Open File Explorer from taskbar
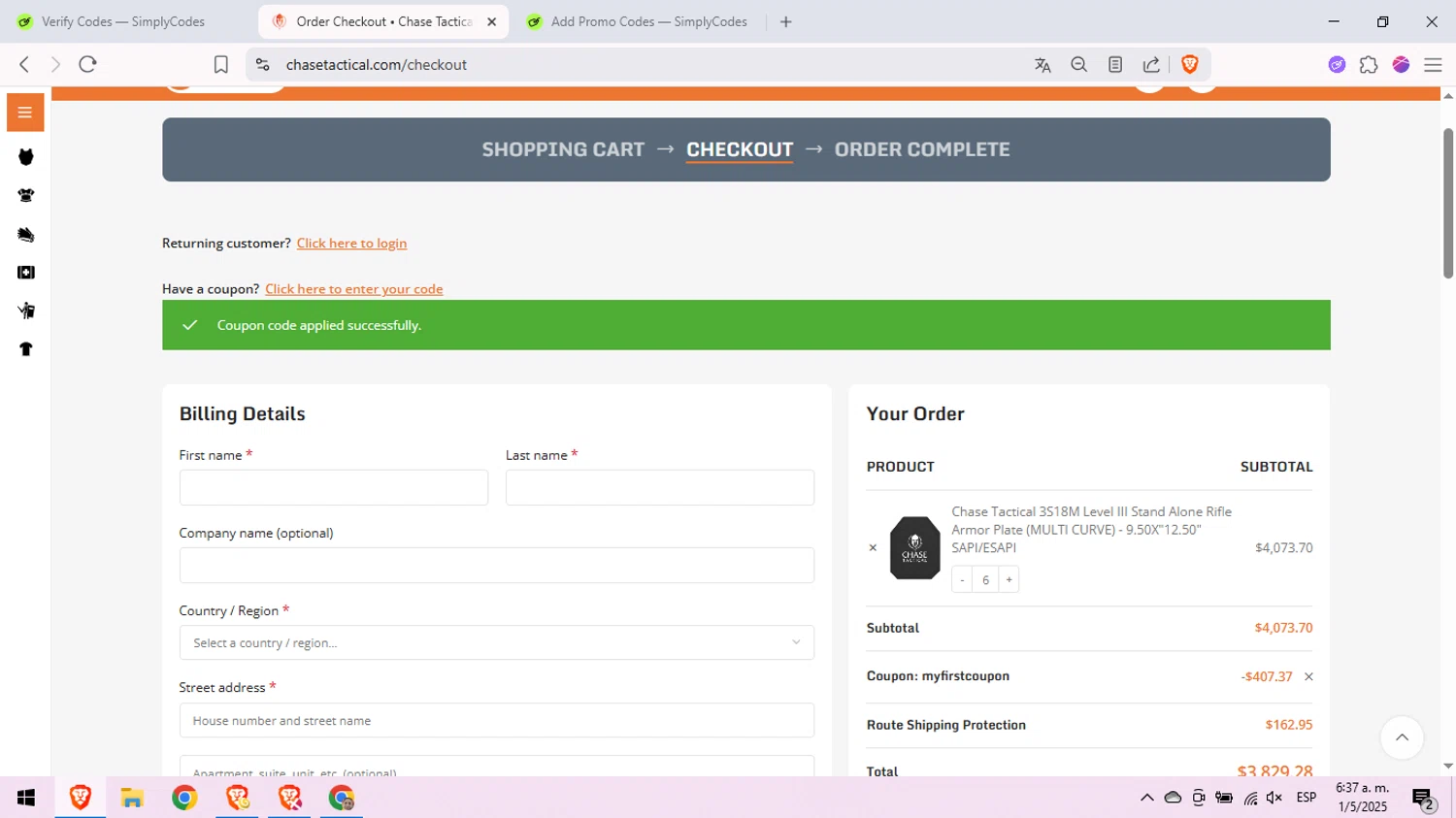 (132, 798)
